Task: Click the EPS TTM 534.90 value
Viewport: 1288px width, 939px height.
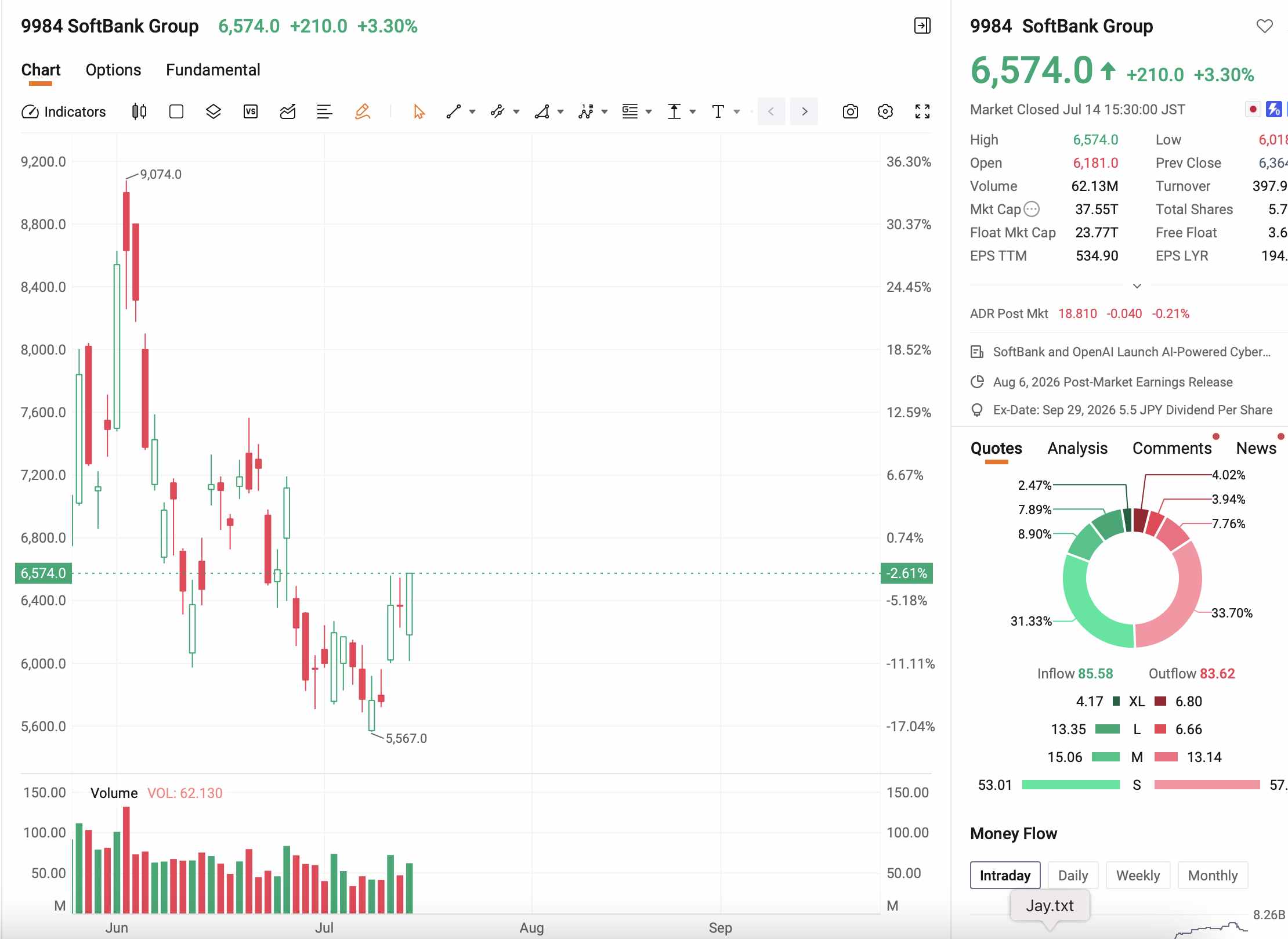Action: click(1097, 256)
